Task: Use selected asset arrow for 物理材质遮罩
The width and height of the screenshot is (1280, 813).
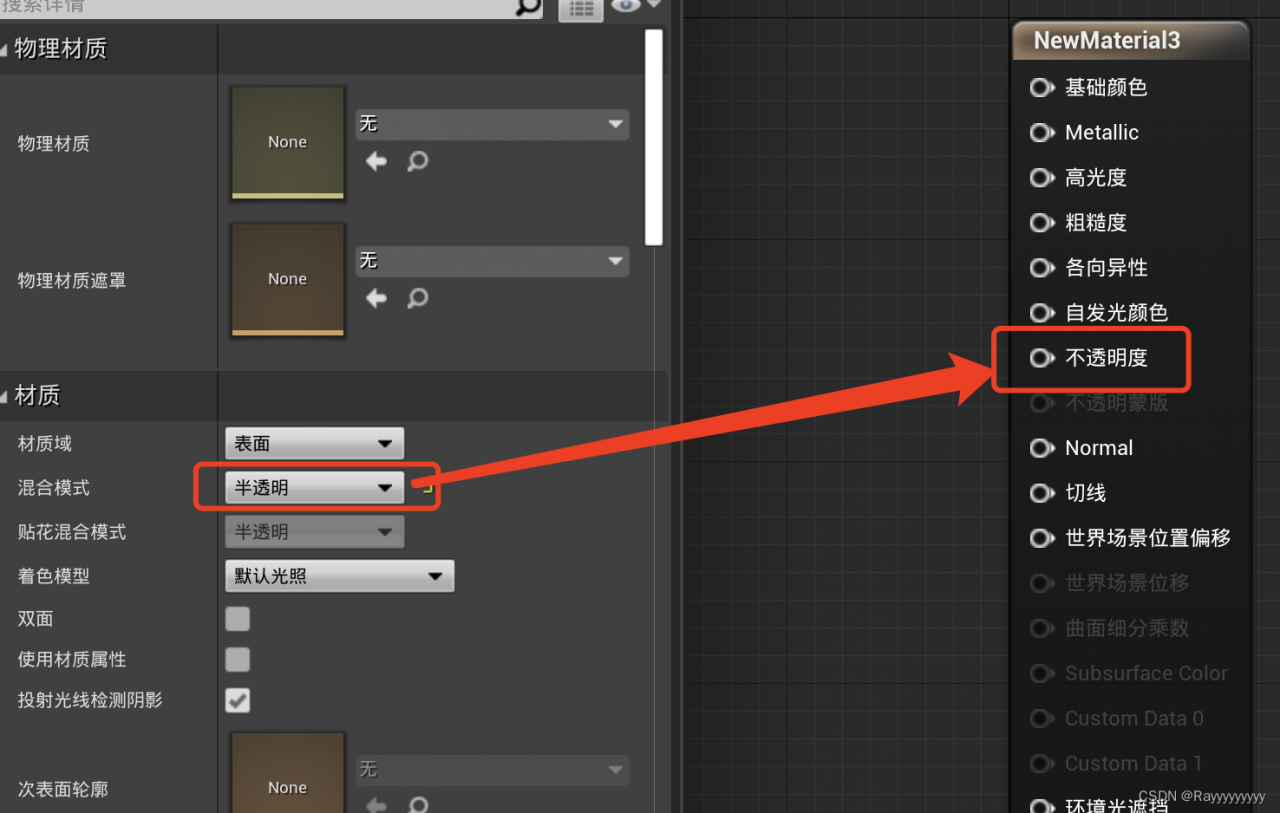Action: 376,298
